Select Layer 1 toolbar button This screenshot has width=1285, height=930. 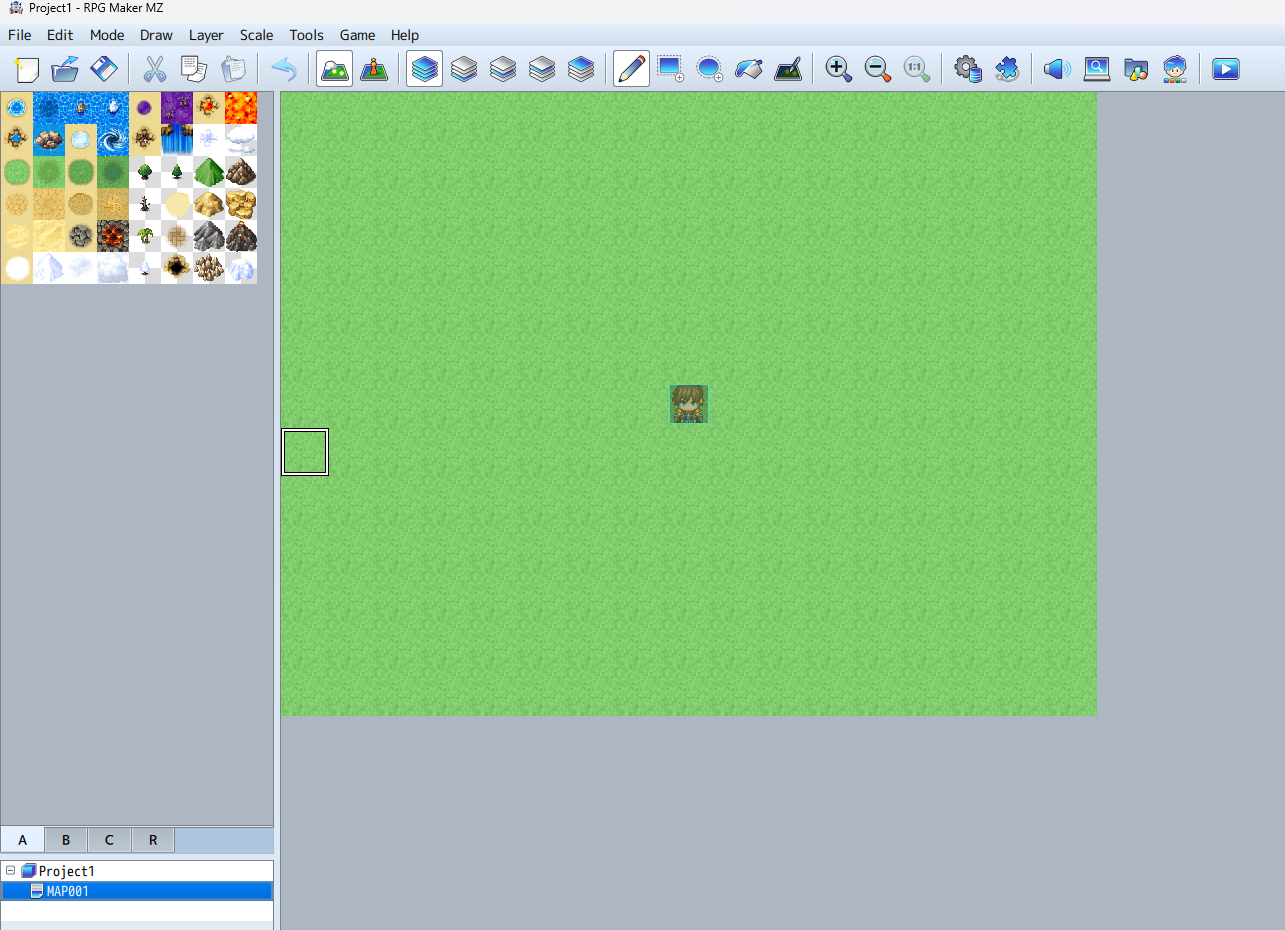click(x=464, y=69)
